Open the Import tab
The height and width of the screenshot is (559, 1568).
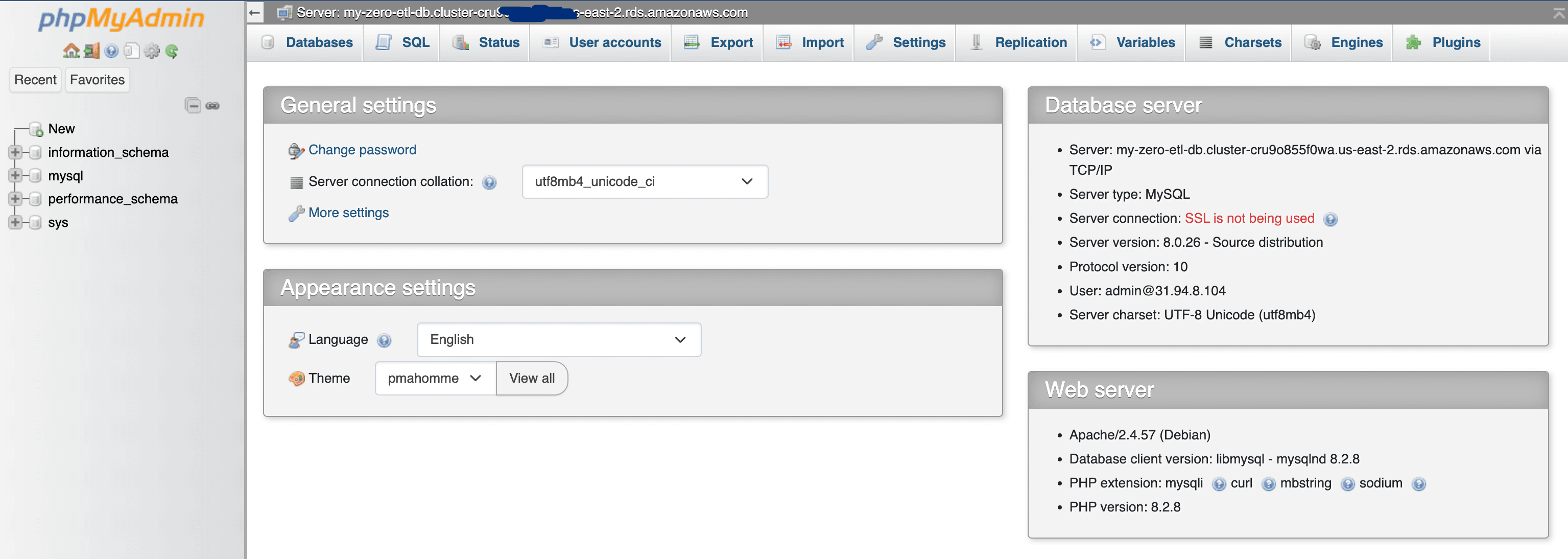click(809, 42)
